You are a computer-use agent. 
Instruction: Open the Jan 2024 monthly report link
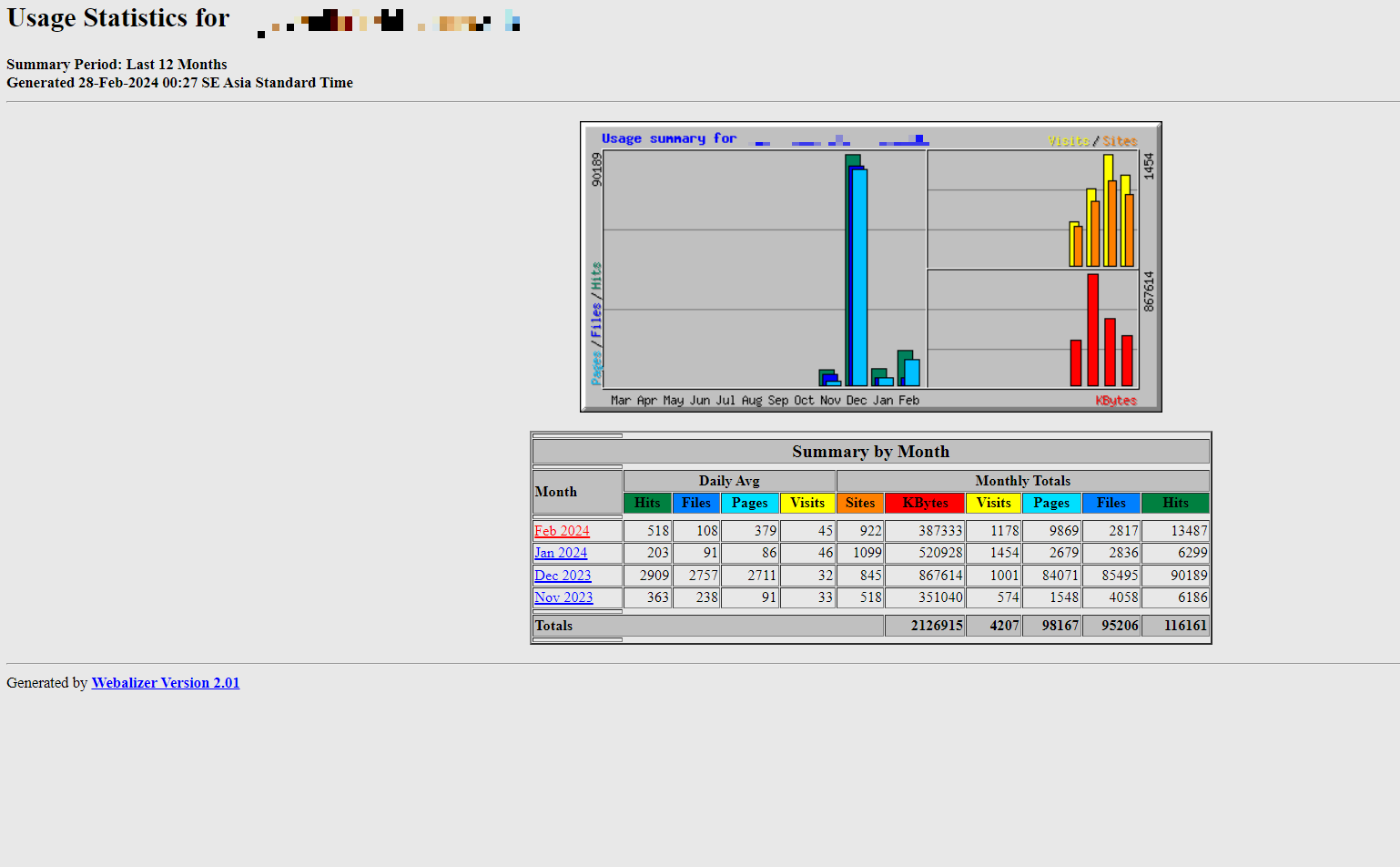click(561, 553)
